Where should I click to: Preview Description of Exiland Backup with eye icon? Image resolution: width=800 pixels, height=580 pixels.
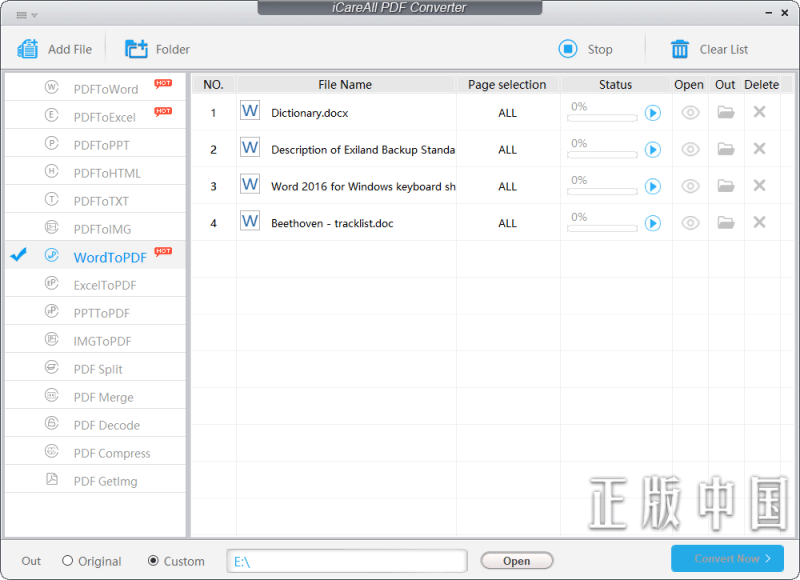[690, 149]
